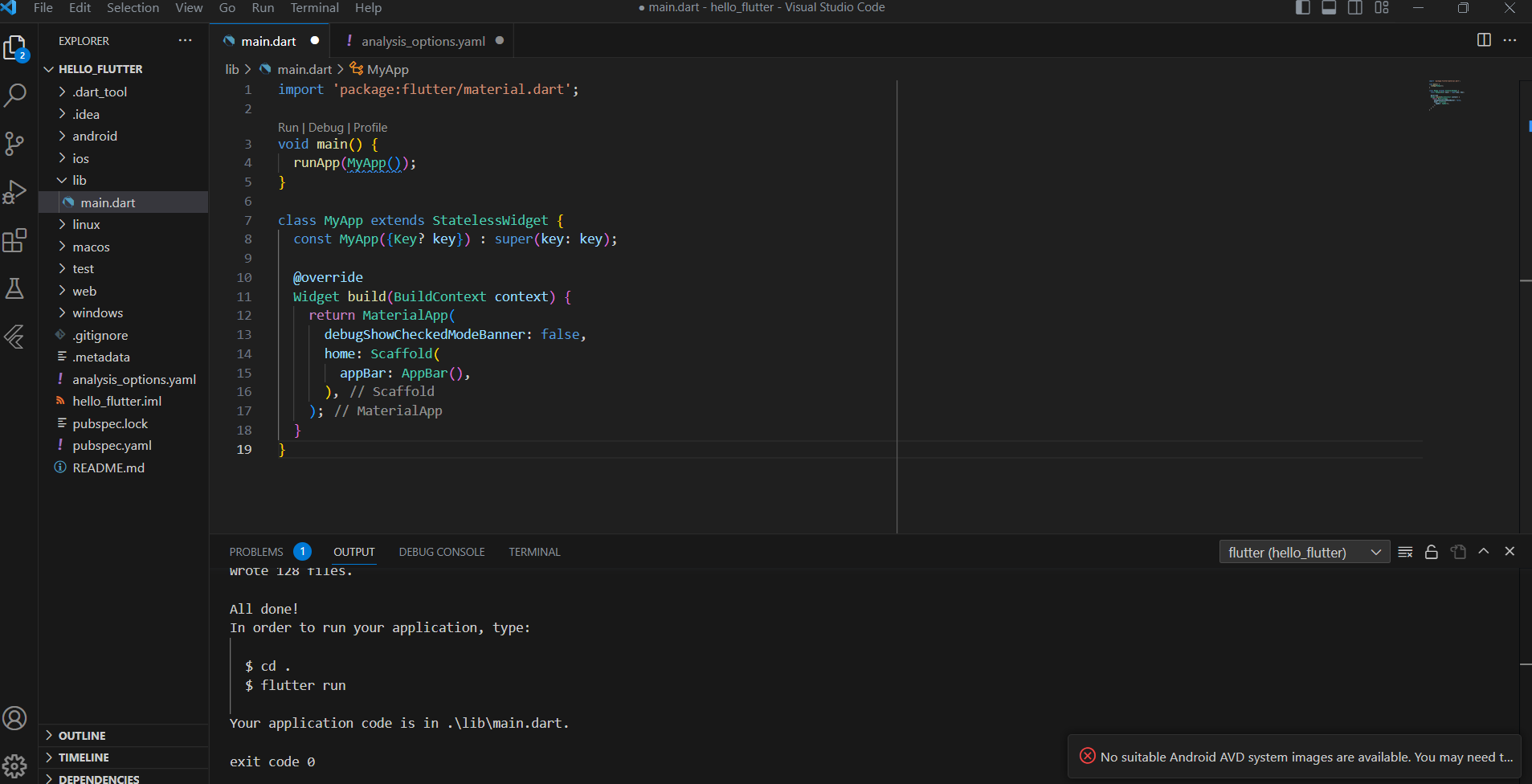Switch to the DEBUG CONSOLE tab
1532x784 pixels.
(442, 552)
